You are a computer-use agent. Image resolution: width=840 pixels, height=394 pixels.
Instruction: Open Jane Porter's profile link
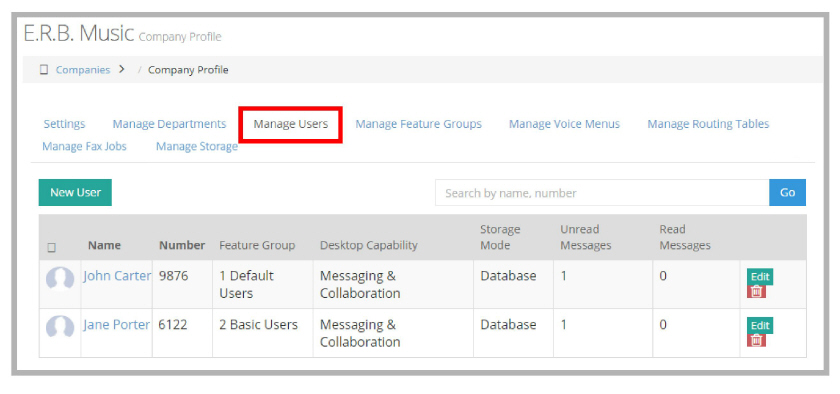pyautogui.click(x=116, y=324)
